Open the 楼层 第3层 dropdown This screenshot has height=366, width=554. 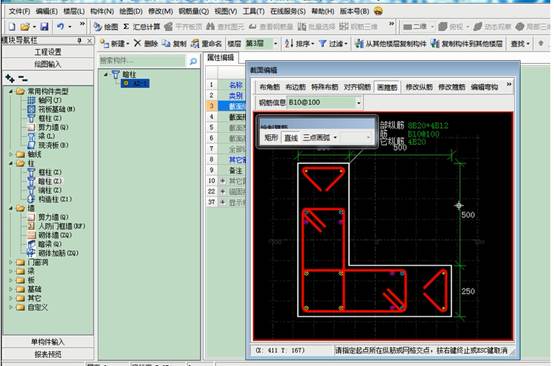point(276,44)
